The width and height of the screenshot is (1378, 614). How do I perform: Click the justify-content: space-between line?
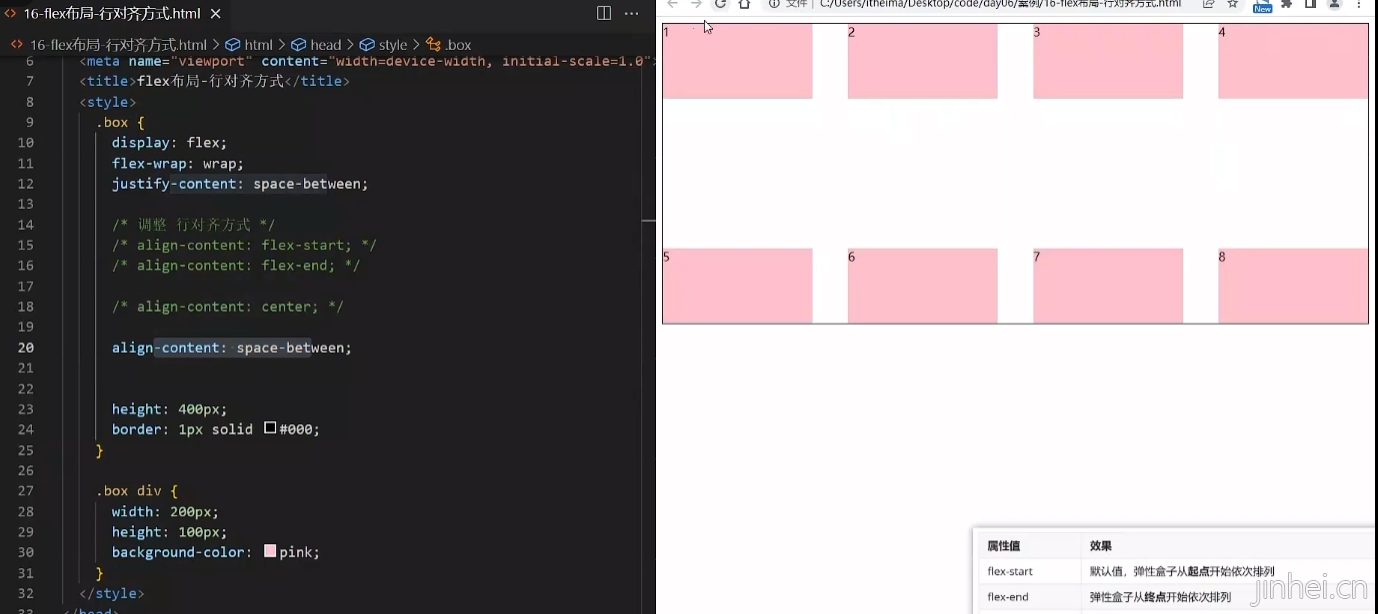(x=240, y=184)
